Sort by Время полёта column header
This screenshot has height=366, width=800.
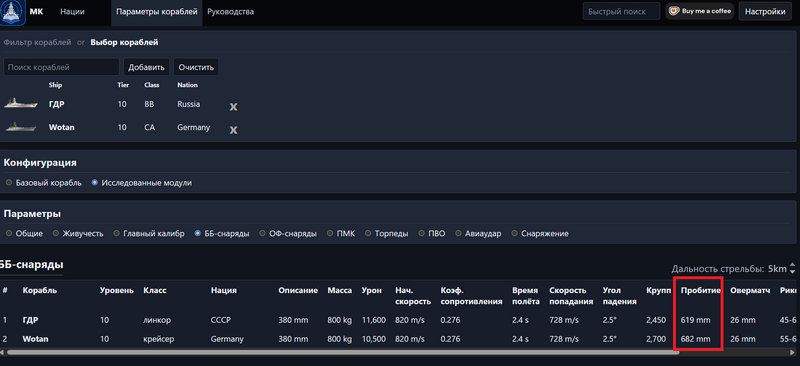[x=526, y=296]
